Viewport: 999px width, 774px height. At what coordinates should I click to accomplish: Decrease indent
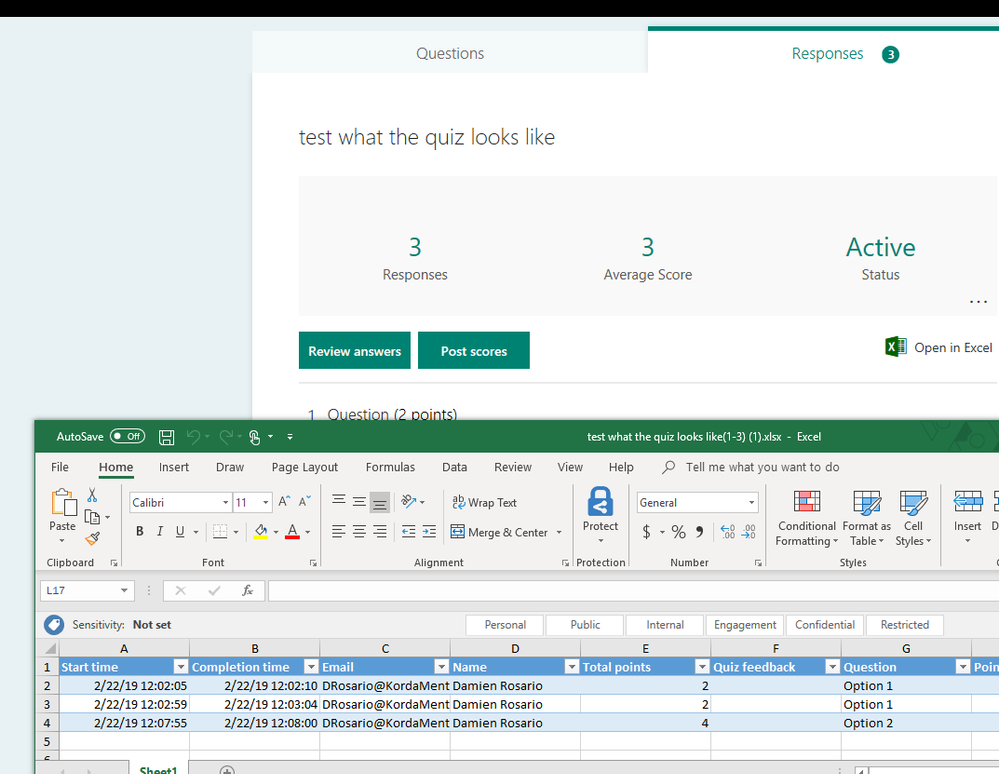(x=408, y=532)
